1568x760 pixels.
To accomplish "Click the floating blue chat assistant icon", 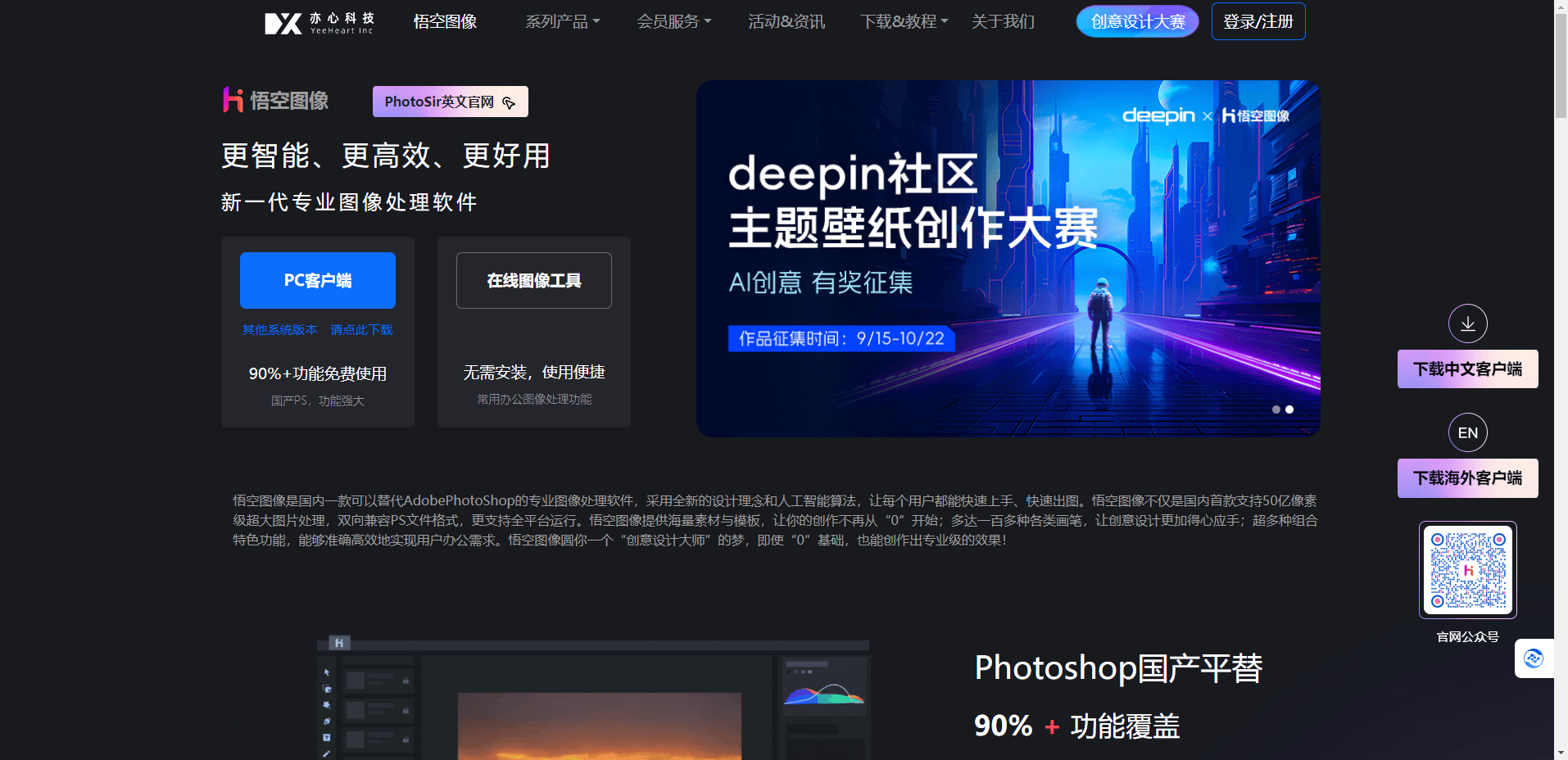I will (x=1533, y=658).
